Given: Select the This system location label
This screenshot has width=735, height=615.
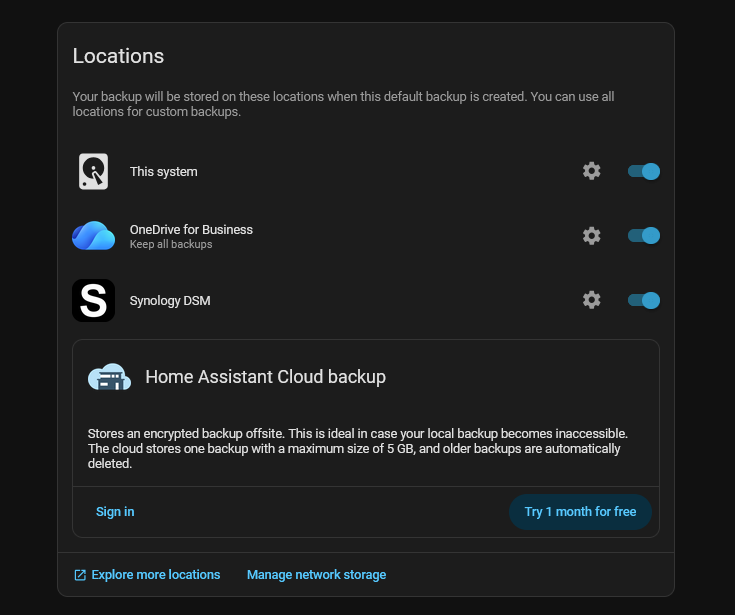Looking at the screenshot, I should (x=164, y=172).
